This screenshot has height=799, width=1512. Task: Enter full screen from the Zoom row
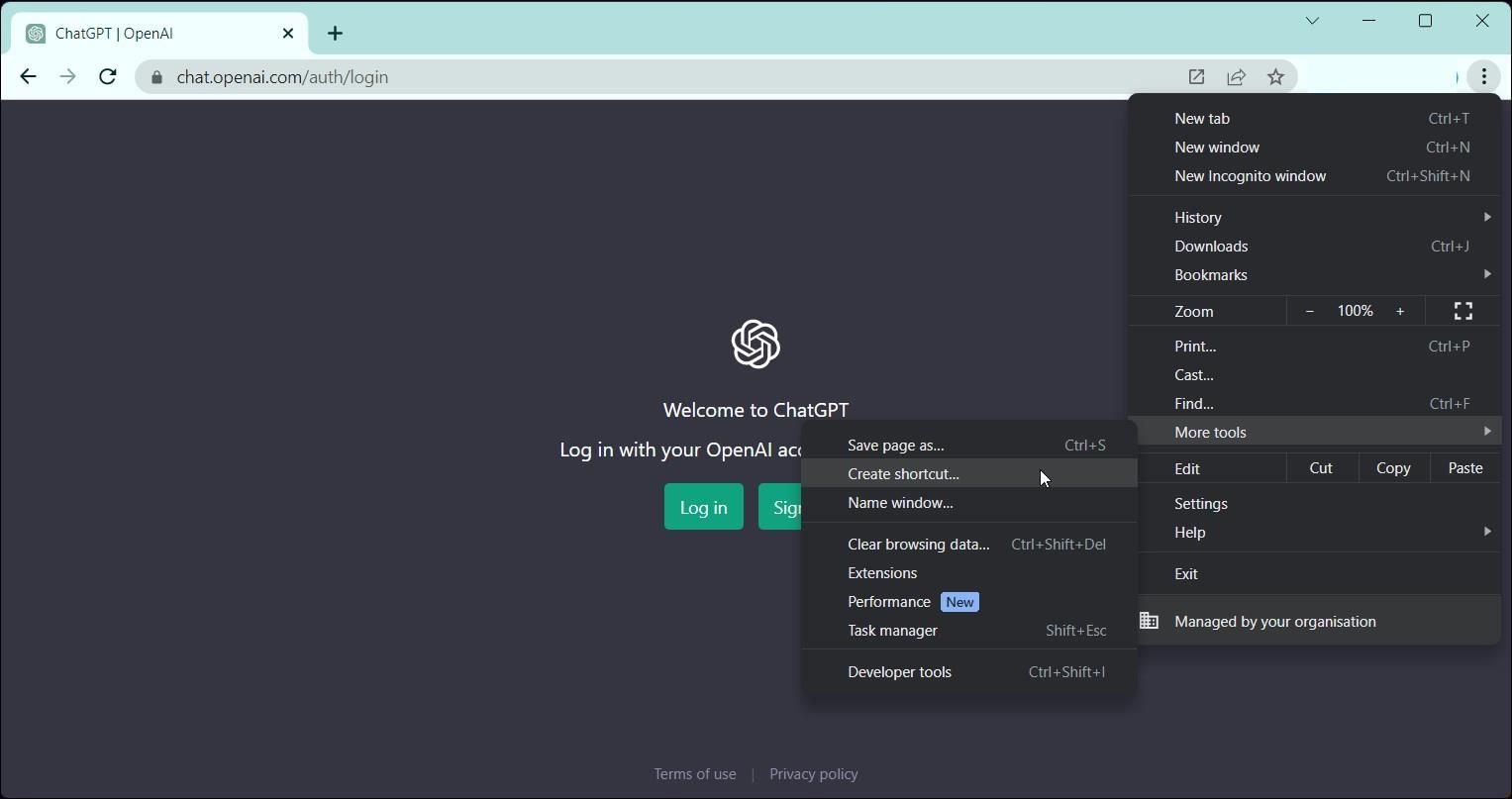click(1462, 310)
